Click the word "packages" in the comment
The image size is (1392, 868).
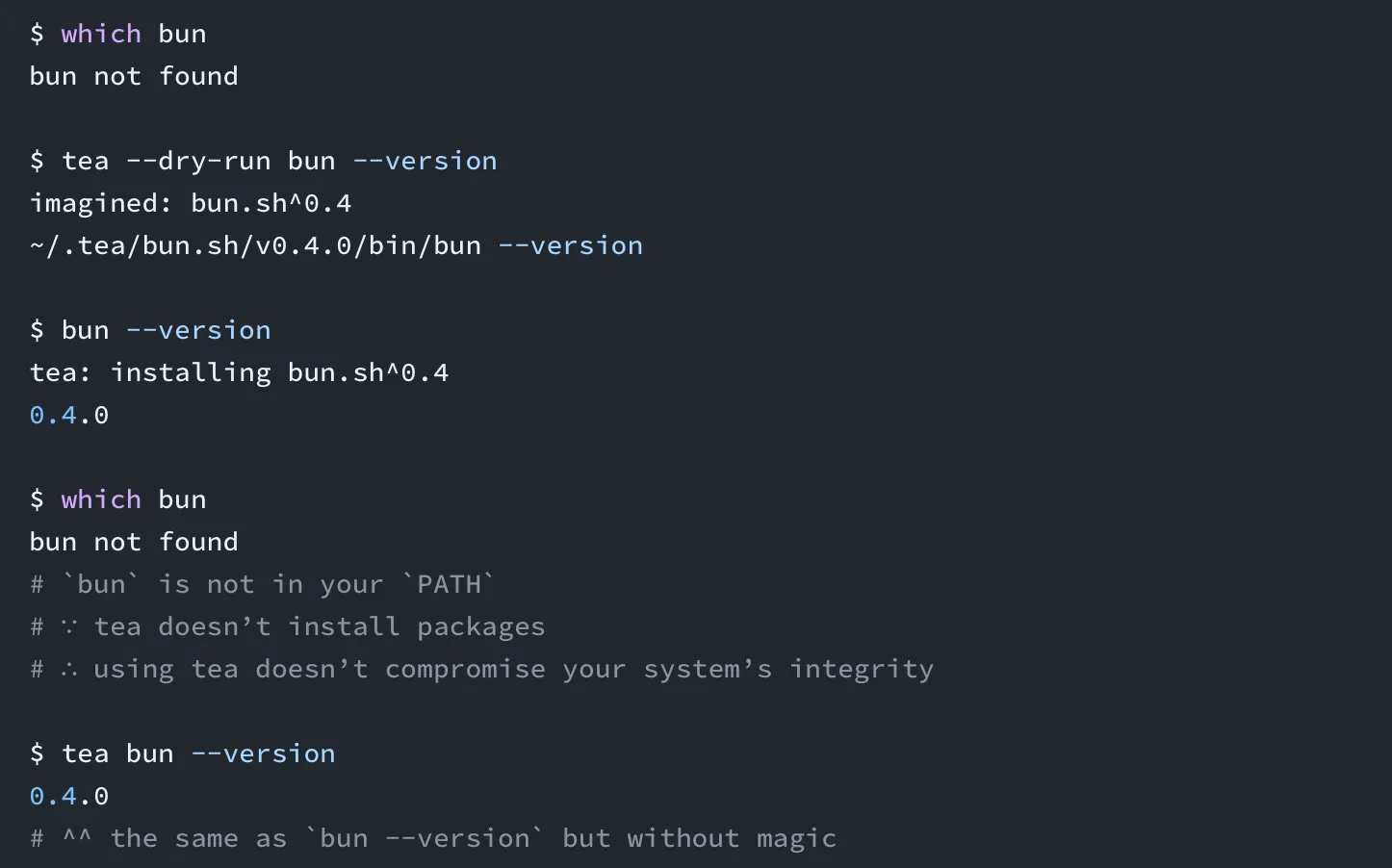[480, 626]
